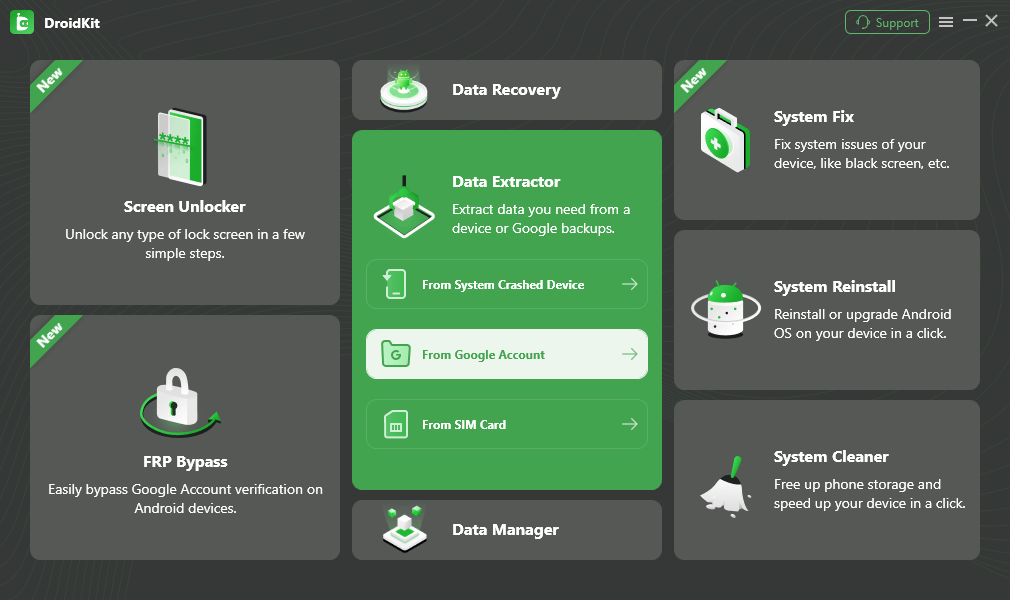Switch to the Data Extractor section

tap(506, 182)
